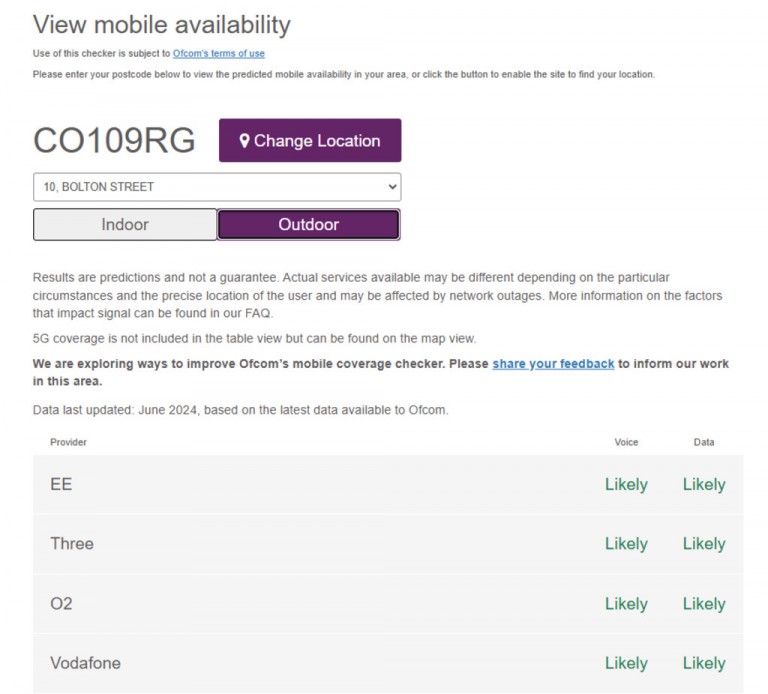This screenshot has height=694, width=768.
Task: Click the CO109RG postcode text
Action: click(x=114, y=141)
